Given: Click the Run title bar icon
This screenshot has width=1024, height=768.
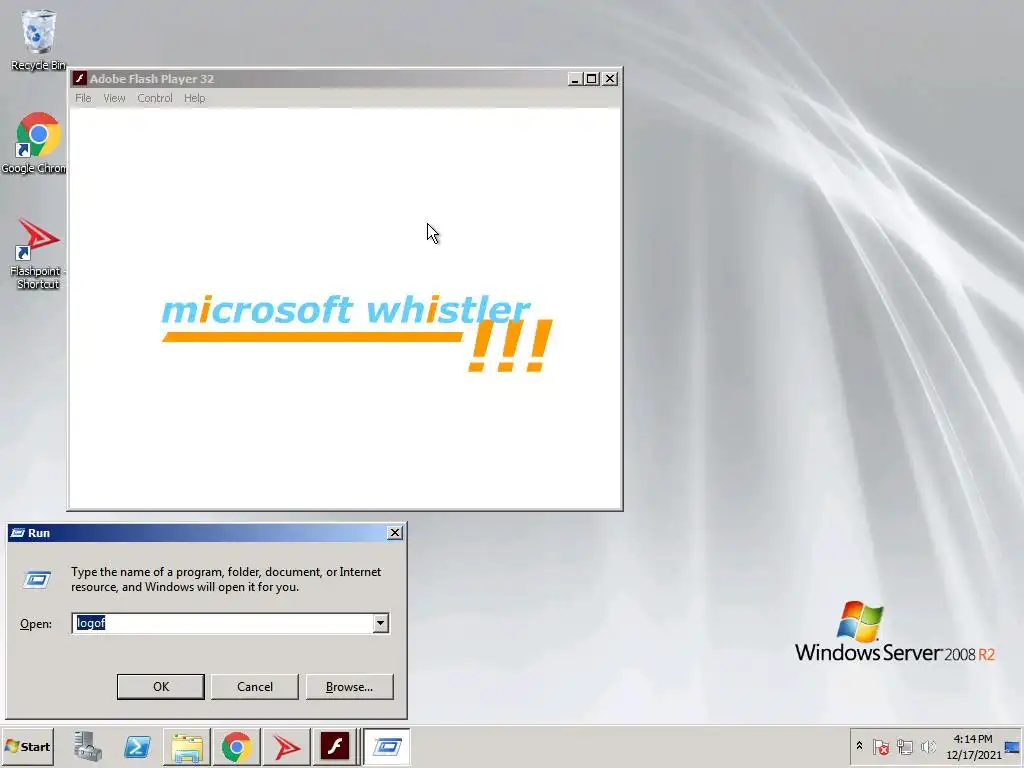Looking at the screenshot, I should coord(18,533).
